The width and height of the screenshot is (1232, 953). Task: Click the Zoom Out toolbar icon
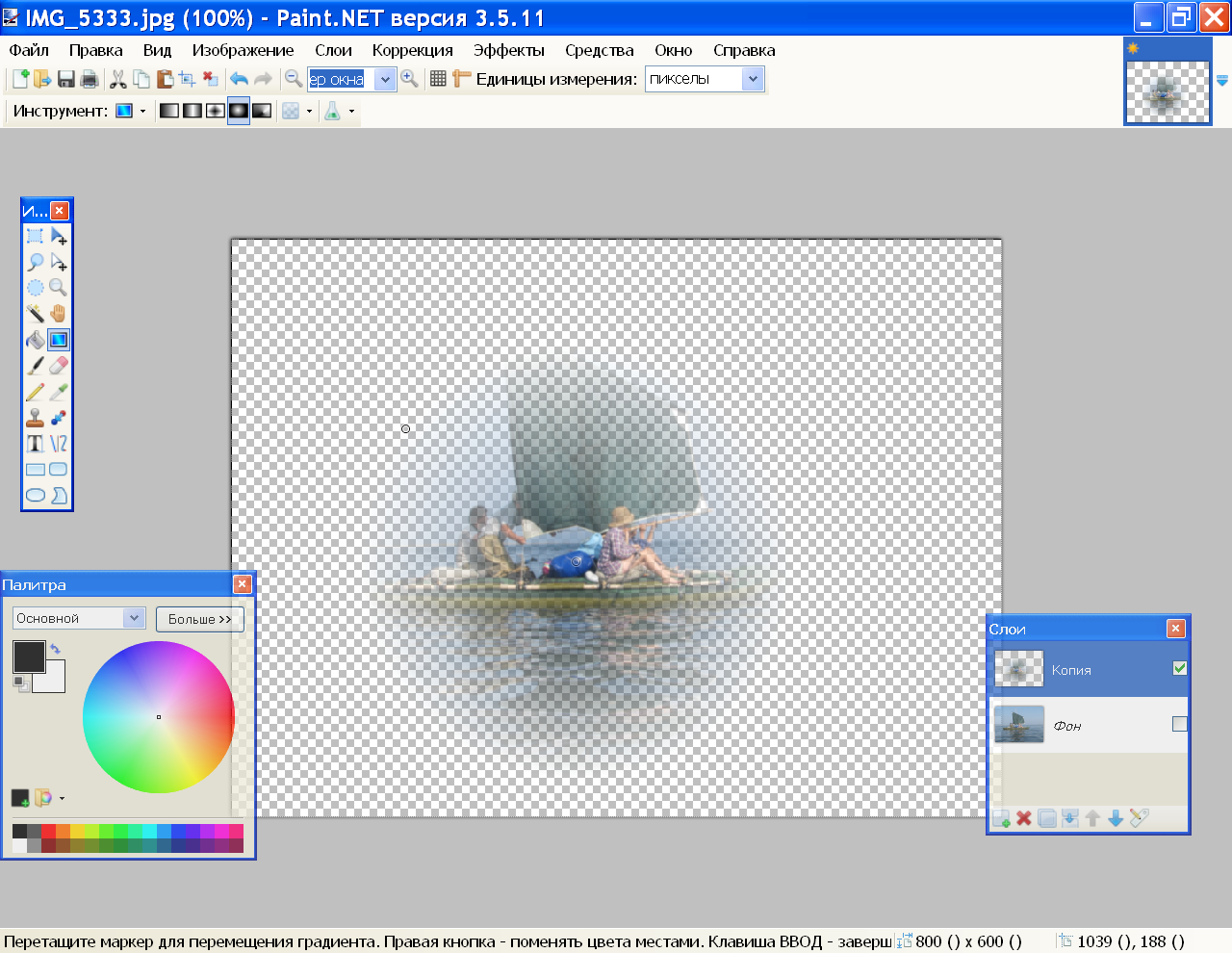295,79
